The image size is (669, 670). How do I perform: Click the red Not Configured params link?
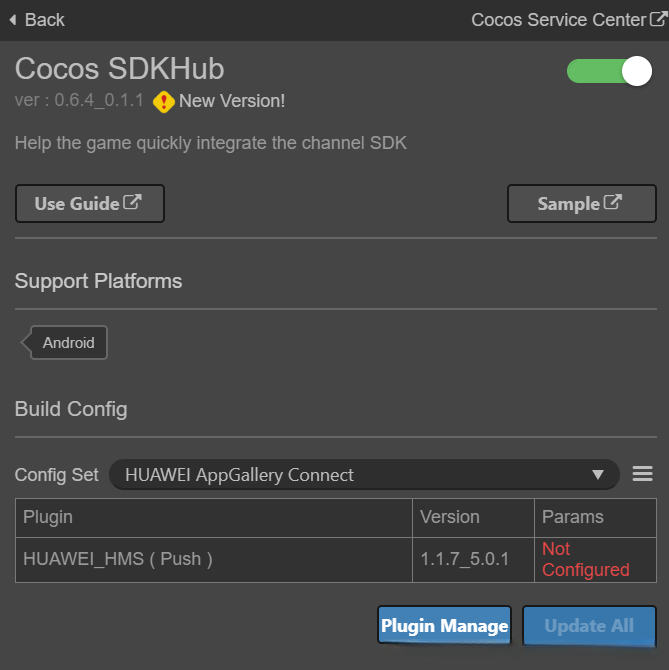(x=586, y=559)
